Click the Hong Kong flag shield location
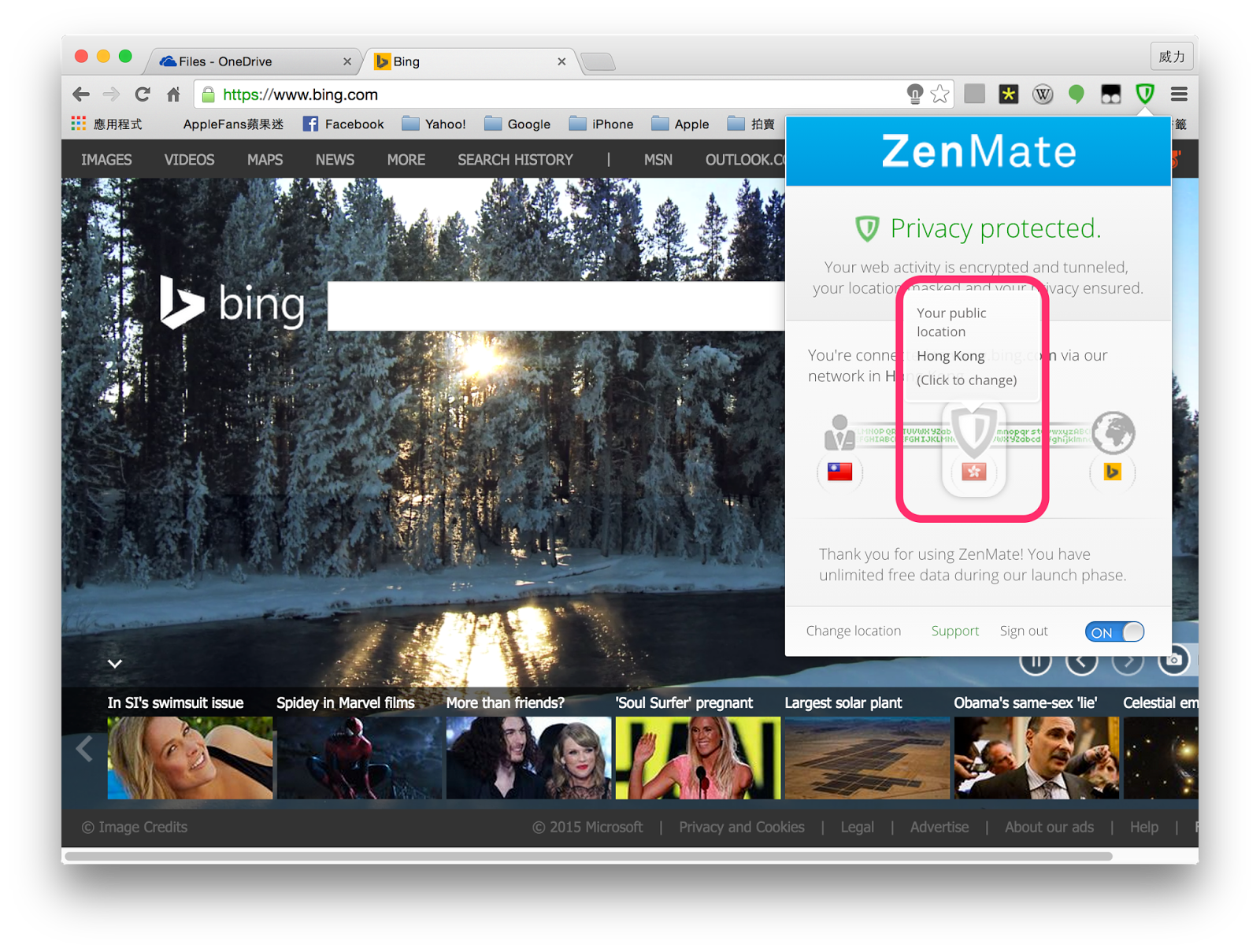 tap(974, 471)
